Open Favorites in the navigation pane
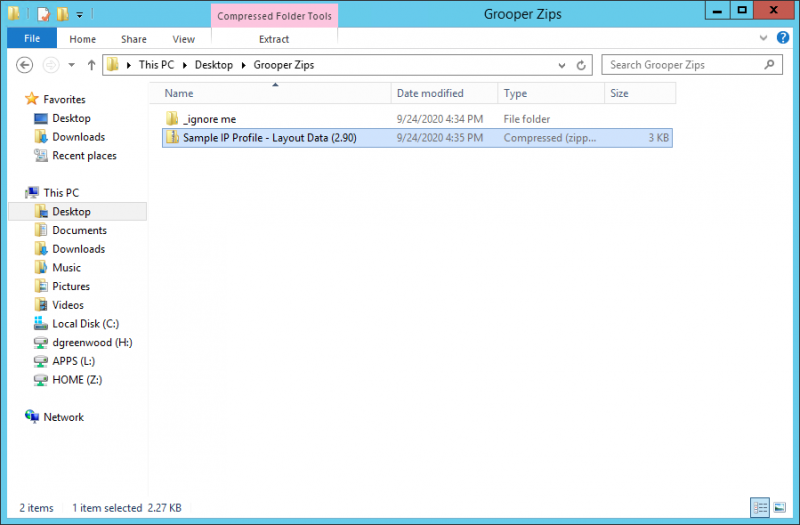800x525 pixels. (x=64, y=99)
